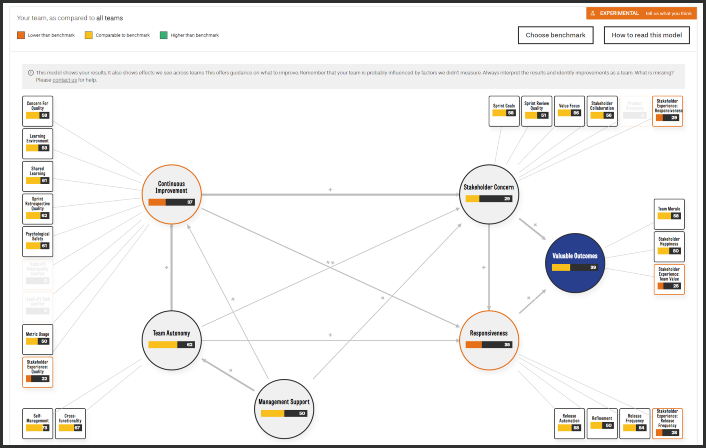Screen dimensions: 706x448
Task: Open the Stakeholder Experience: Responsiveness card
Action: point(667,111)
